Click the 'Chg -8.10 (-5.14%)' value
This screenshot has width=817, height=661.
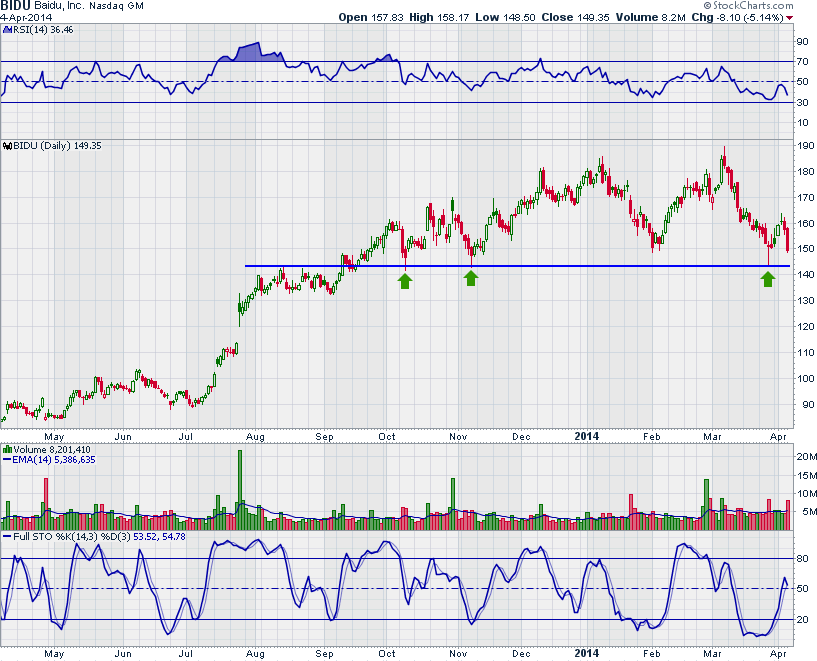click(x=738, y=17)
